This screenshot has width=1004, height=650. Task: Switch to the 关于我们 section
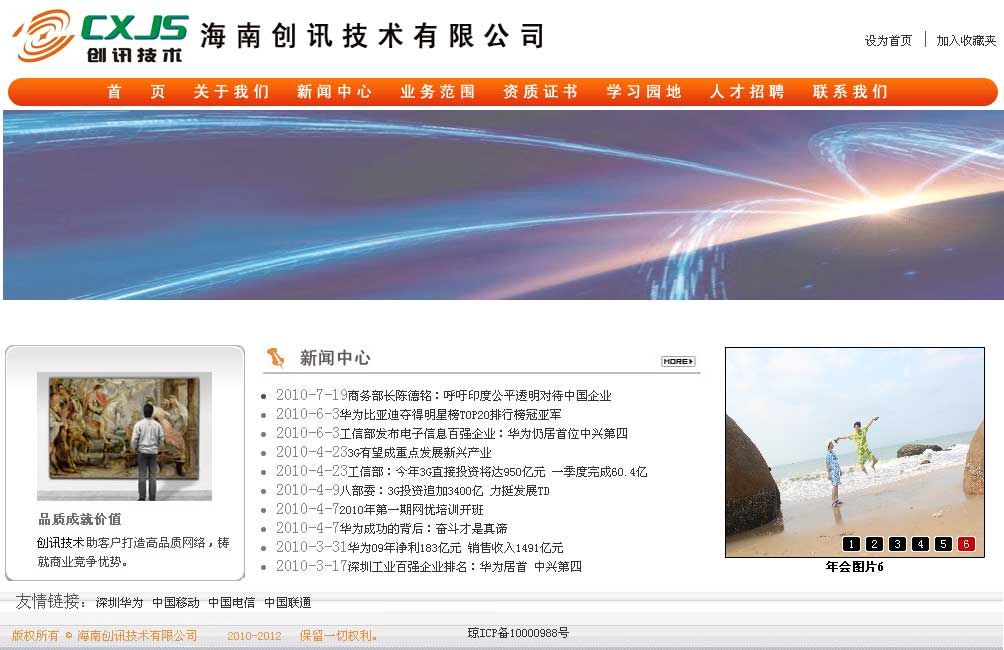tap(231, 91)
